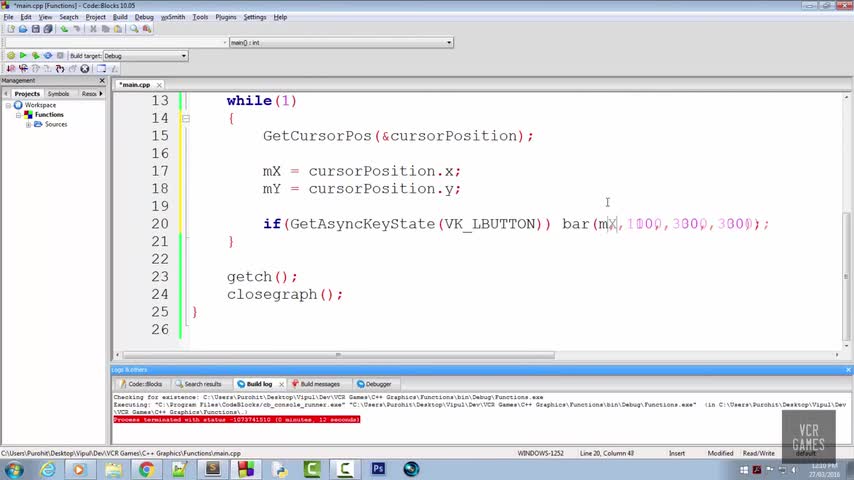Click the New file toolbar icon
Image resolution: width=854 pixels, height=480 pixels.
(x=11, y=29)
